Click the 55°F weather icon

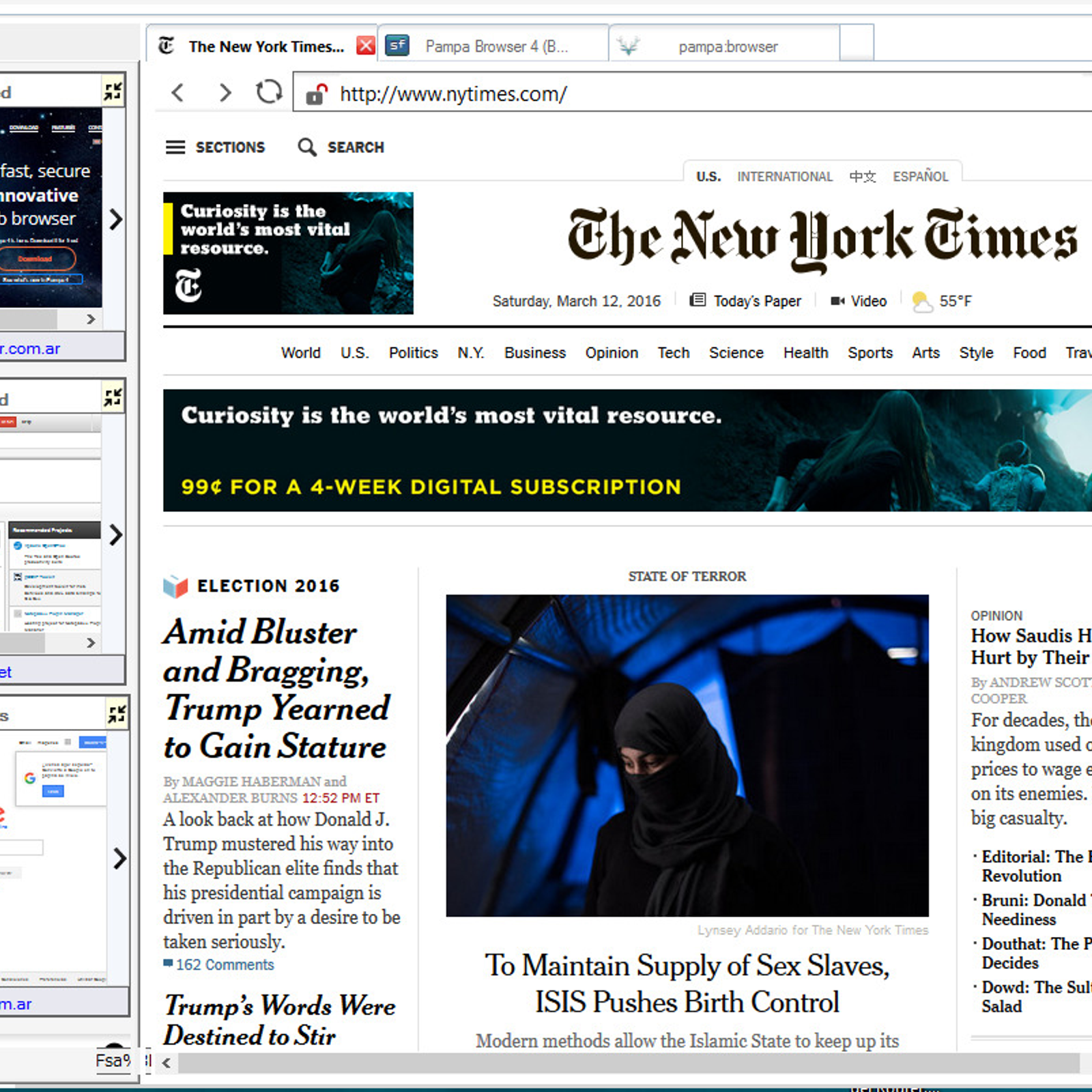click(x=922, y=301)
